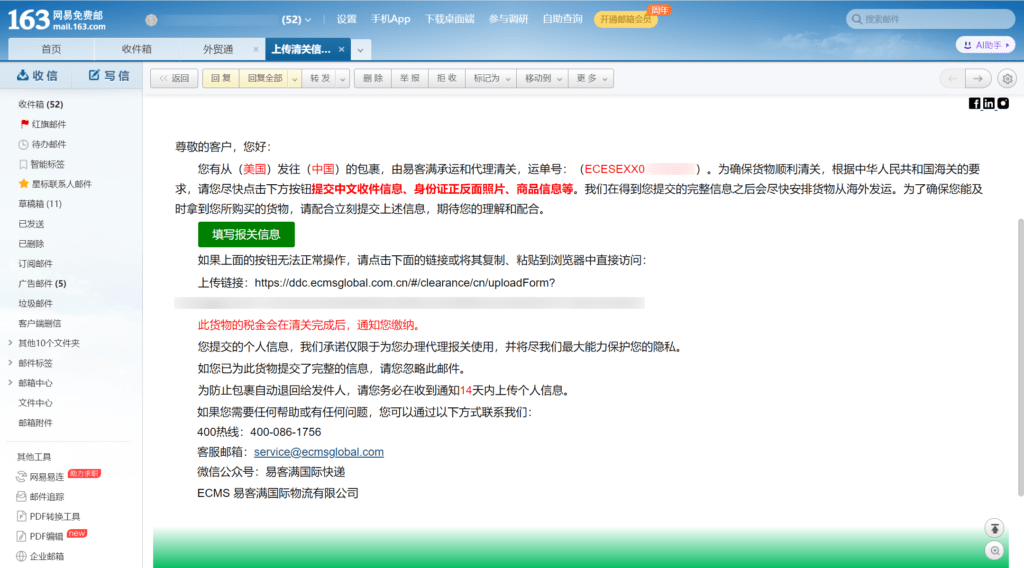Click the 回复 reply button
Viewport: 1024px width, 568px height.
click(x=221, y=78)
